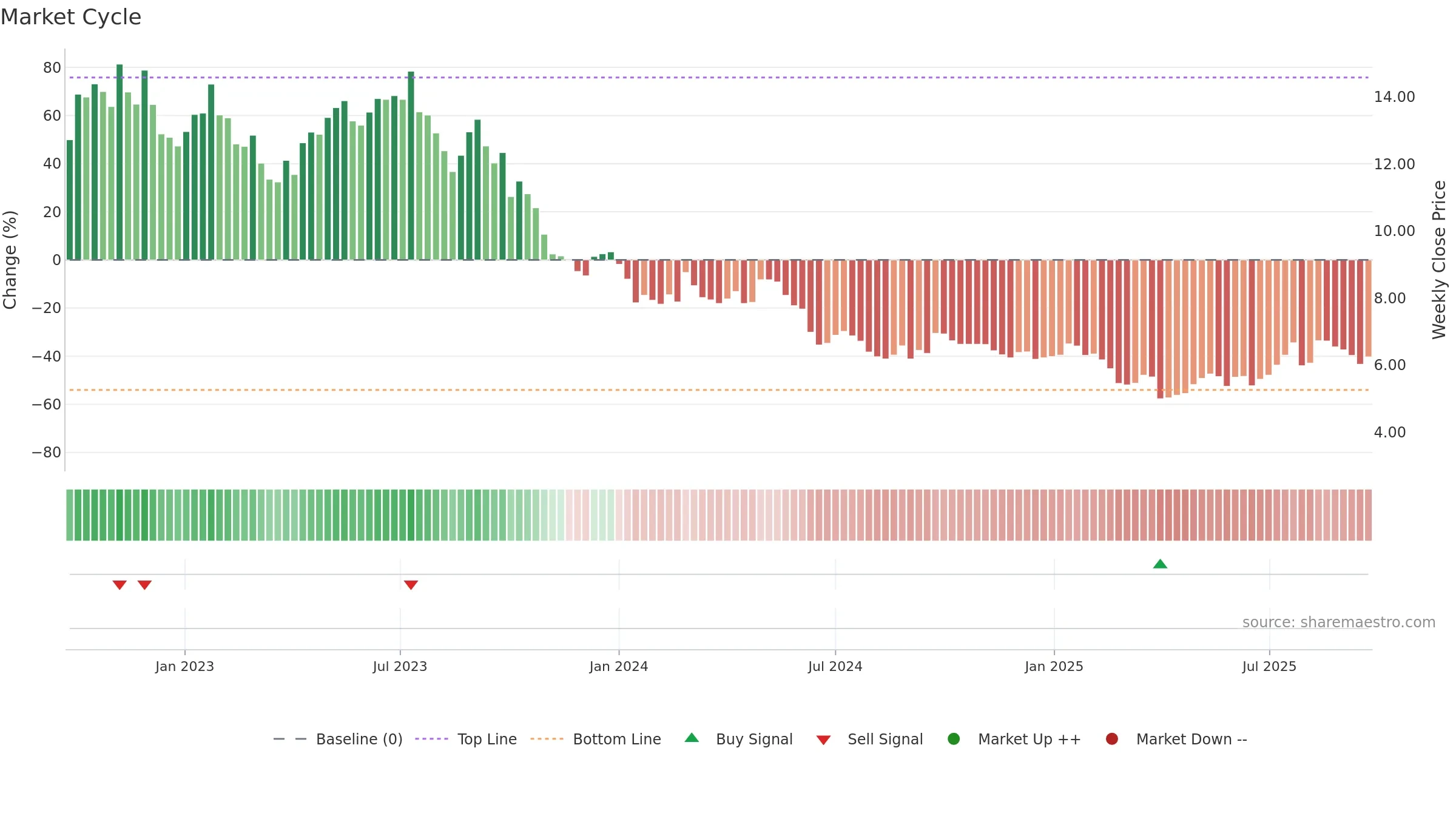Click the Market Down -- red circle icon

pos(1112,739)
